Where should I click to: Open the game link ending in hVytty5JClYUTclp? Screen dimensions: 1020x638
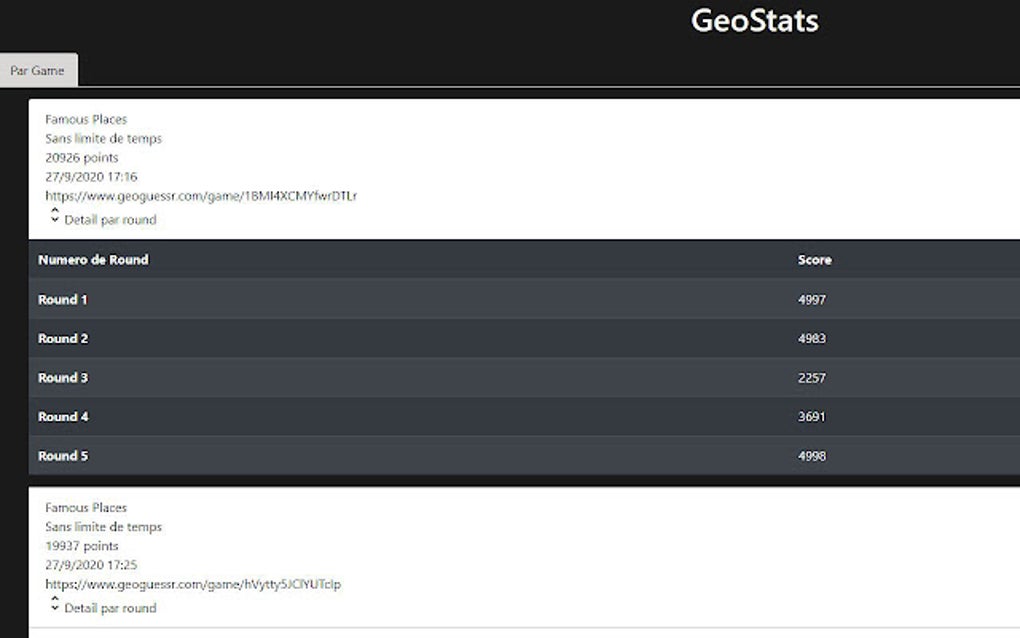point(192,584)
